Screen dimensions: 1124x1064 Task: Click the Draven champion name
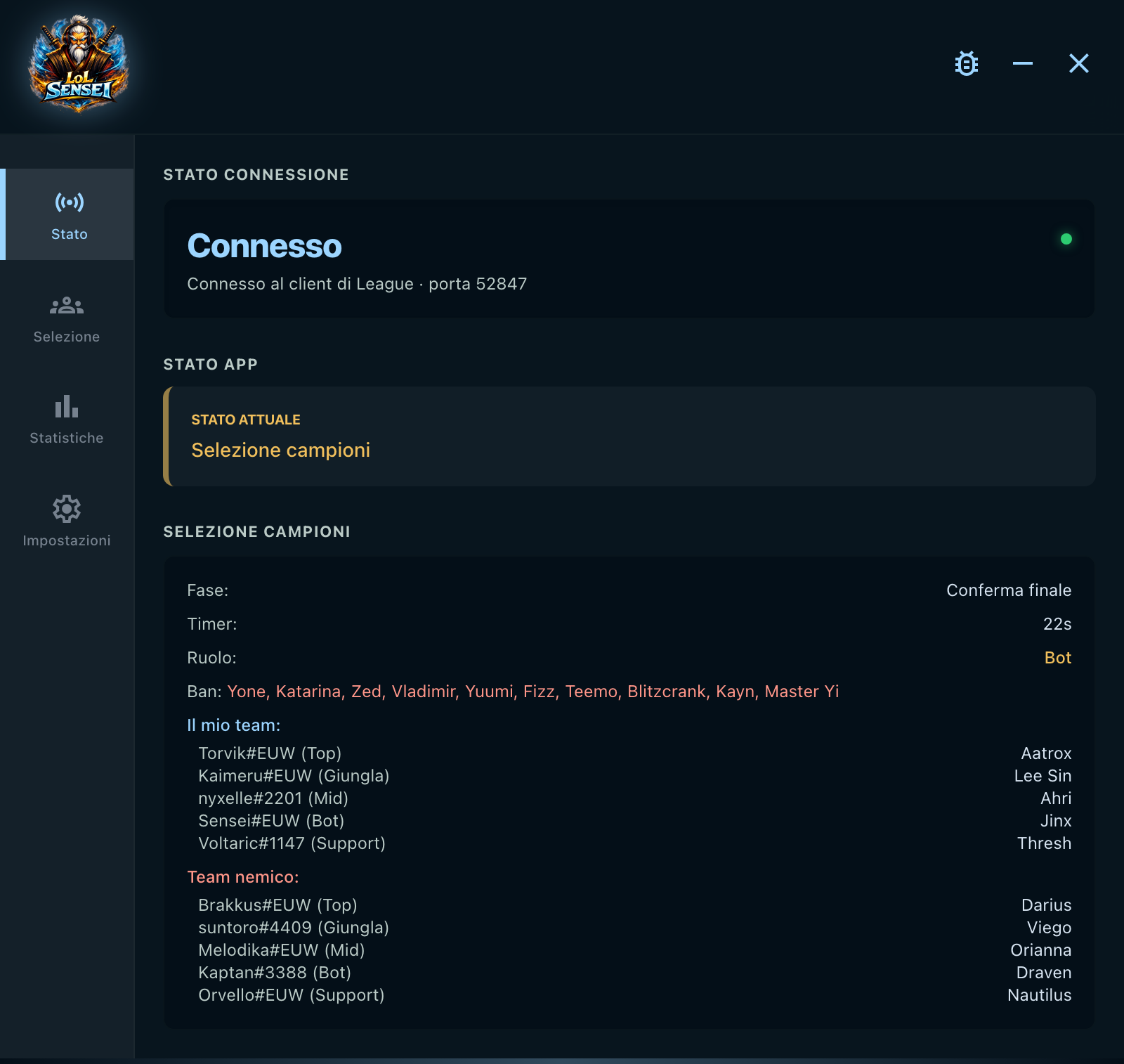(1044, 973)
